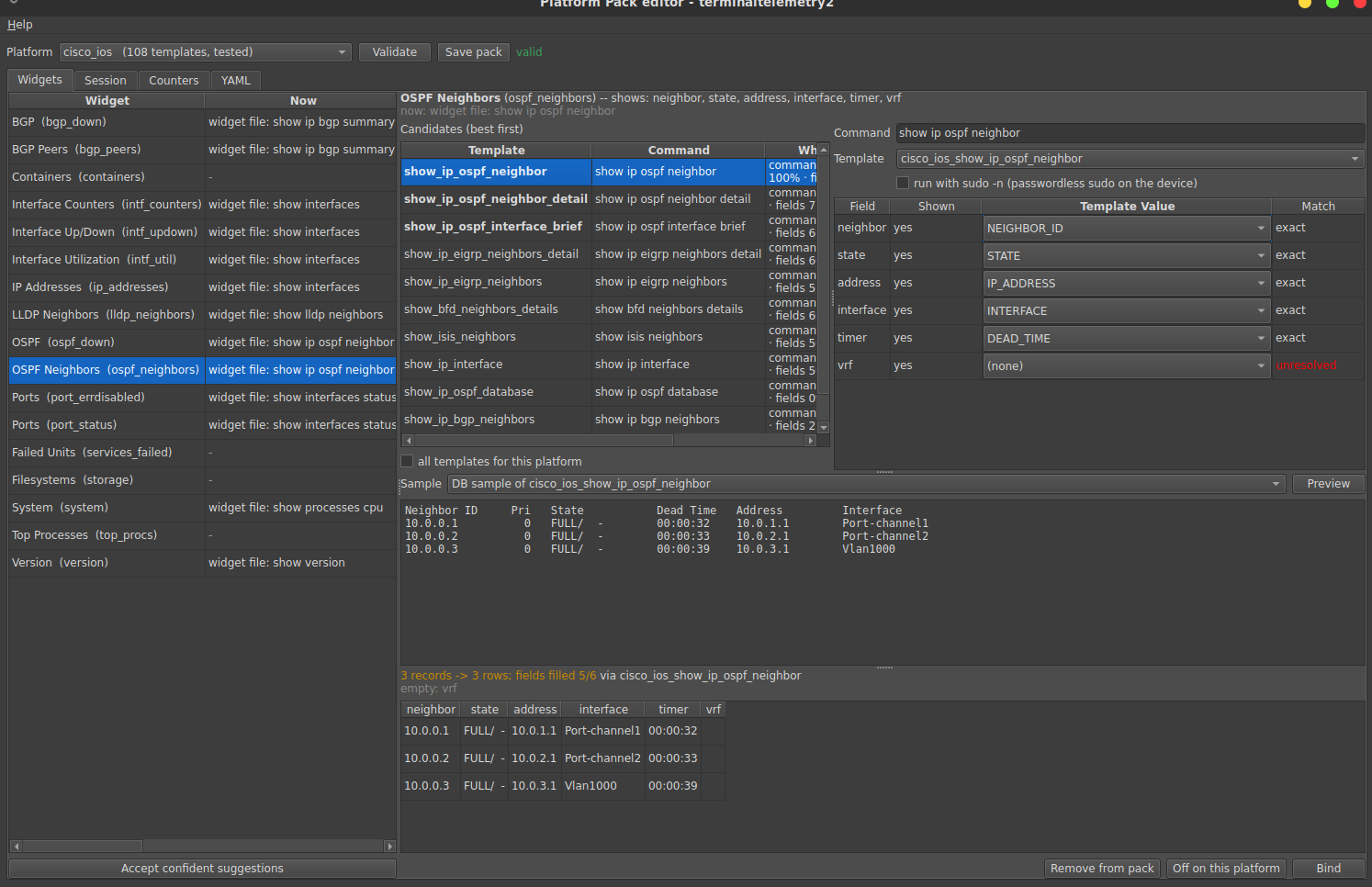Open the Sample DB sample dropdown
The width and height of the screenshot is (1372, 887).
point(866,484)
